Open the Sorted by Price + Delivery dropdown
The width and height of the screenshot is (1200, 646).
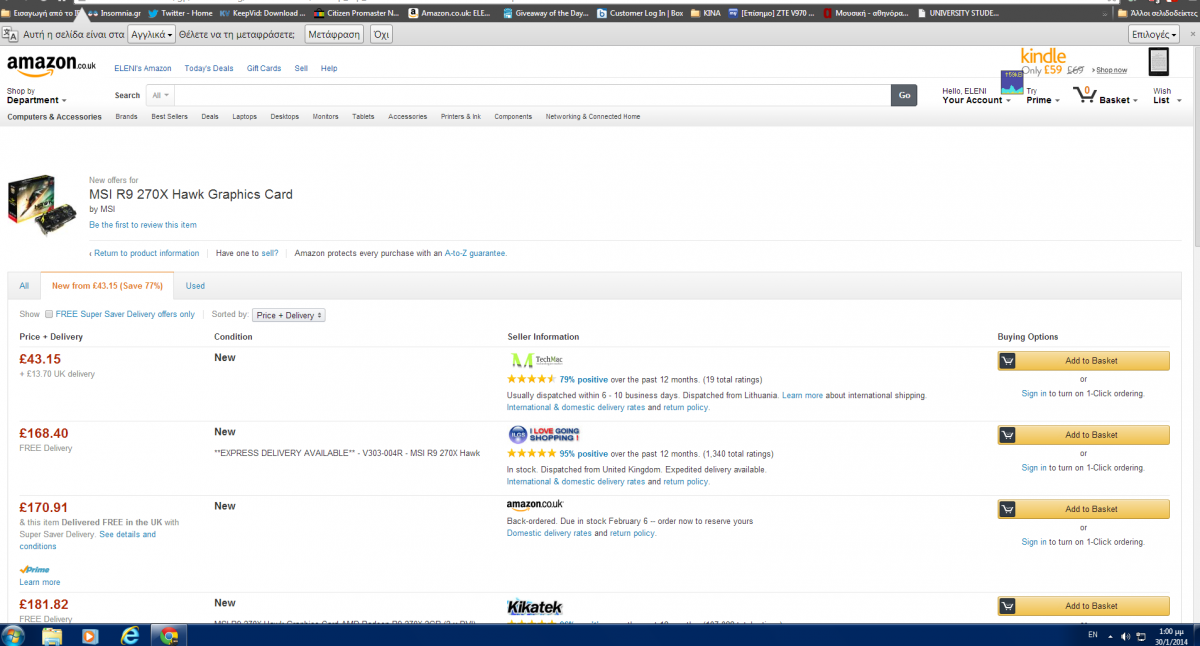click(x=288, y=315)
